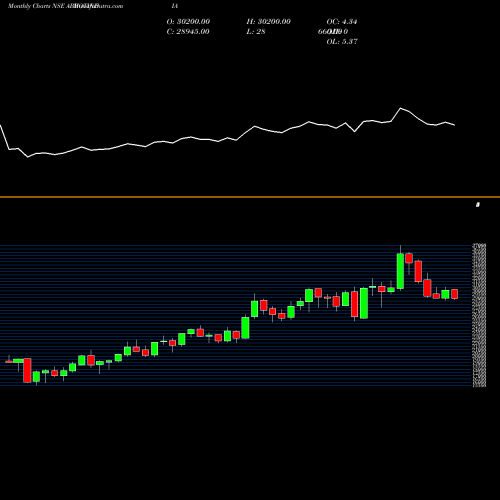The image size is (500, 500).
Task: Select the last red candle at the chart's right end
Action: pos(455,294)
